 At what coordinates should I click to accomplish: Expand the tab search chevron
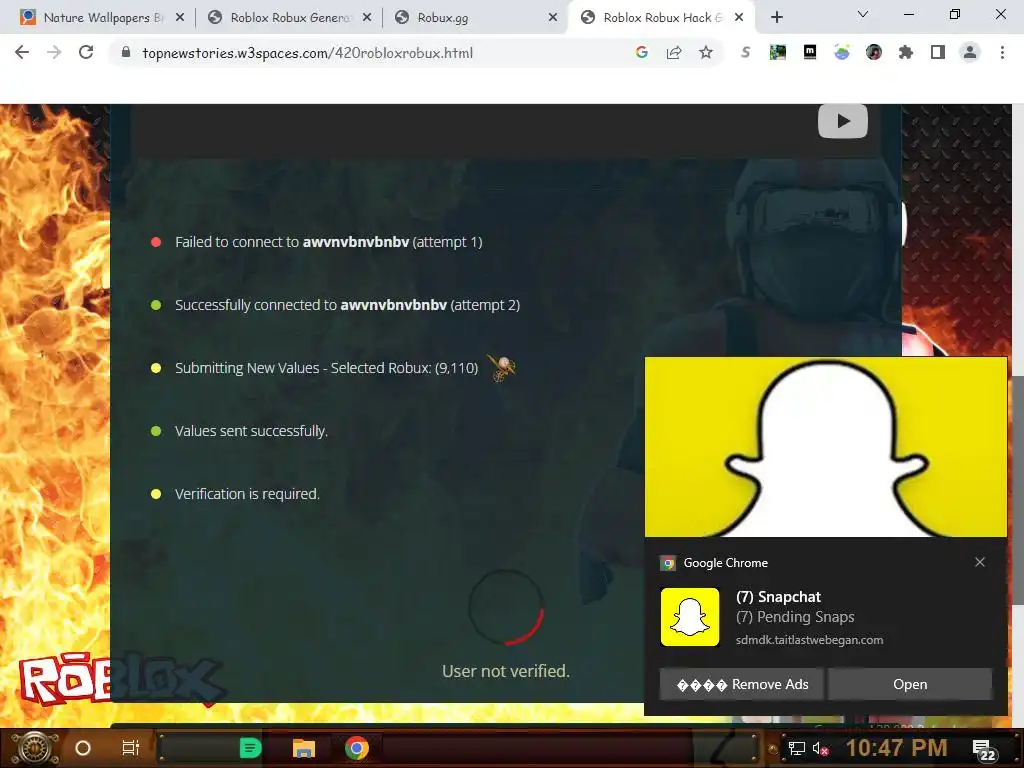tap(863, 14)
